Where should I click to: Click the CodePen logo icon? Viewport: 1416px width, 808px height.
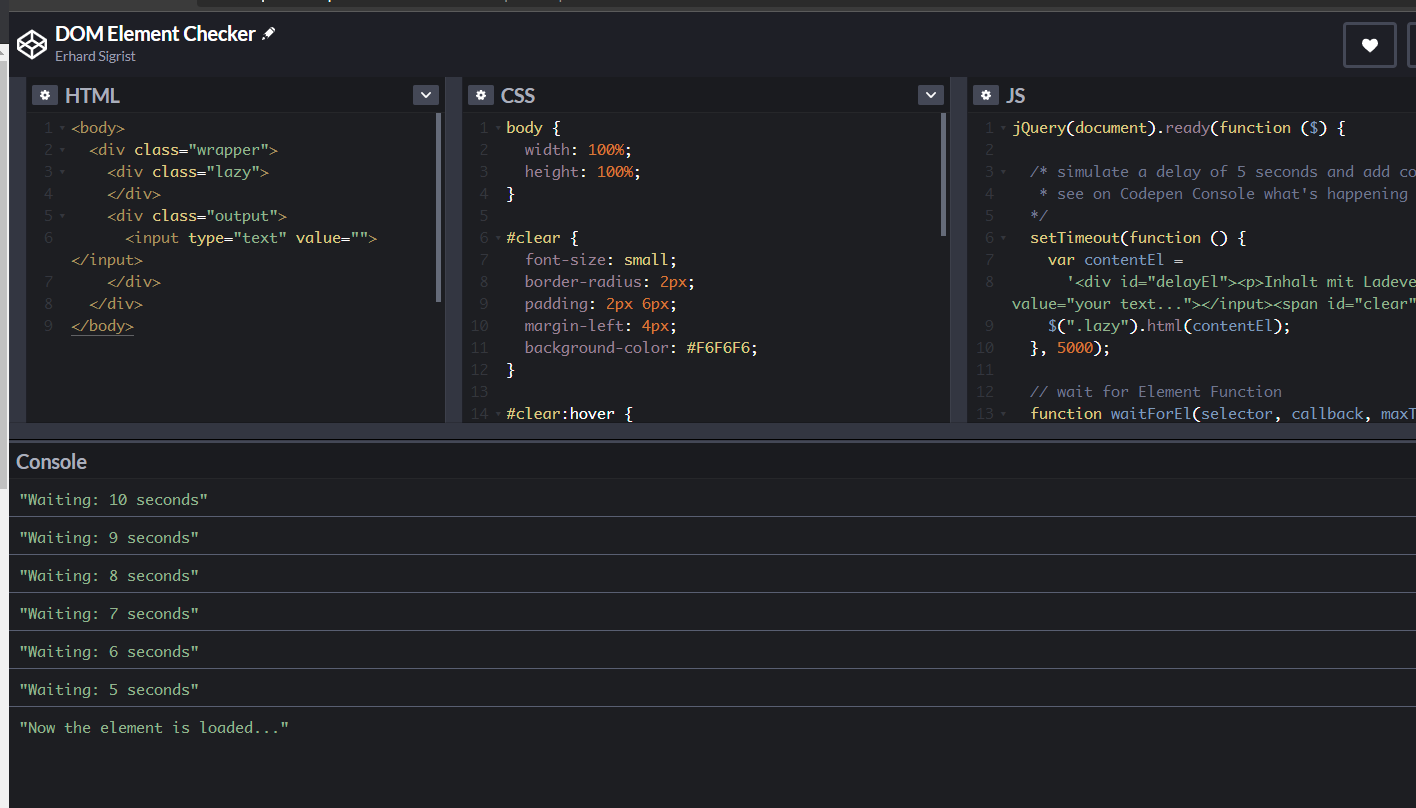[32, 44]
